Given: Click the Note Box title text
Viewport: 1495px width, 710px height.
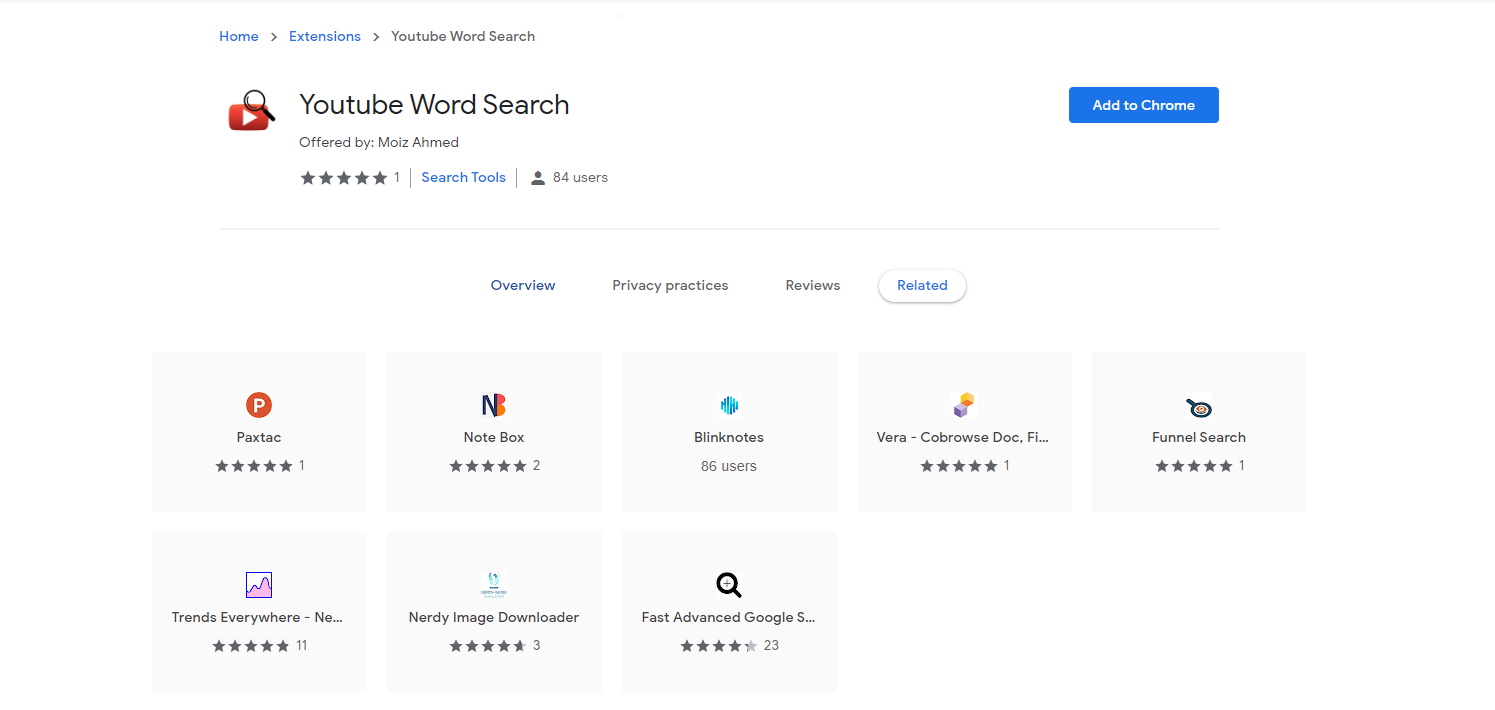Looking at the screenshot, I should pyautogui.click(x=494, y=437).
